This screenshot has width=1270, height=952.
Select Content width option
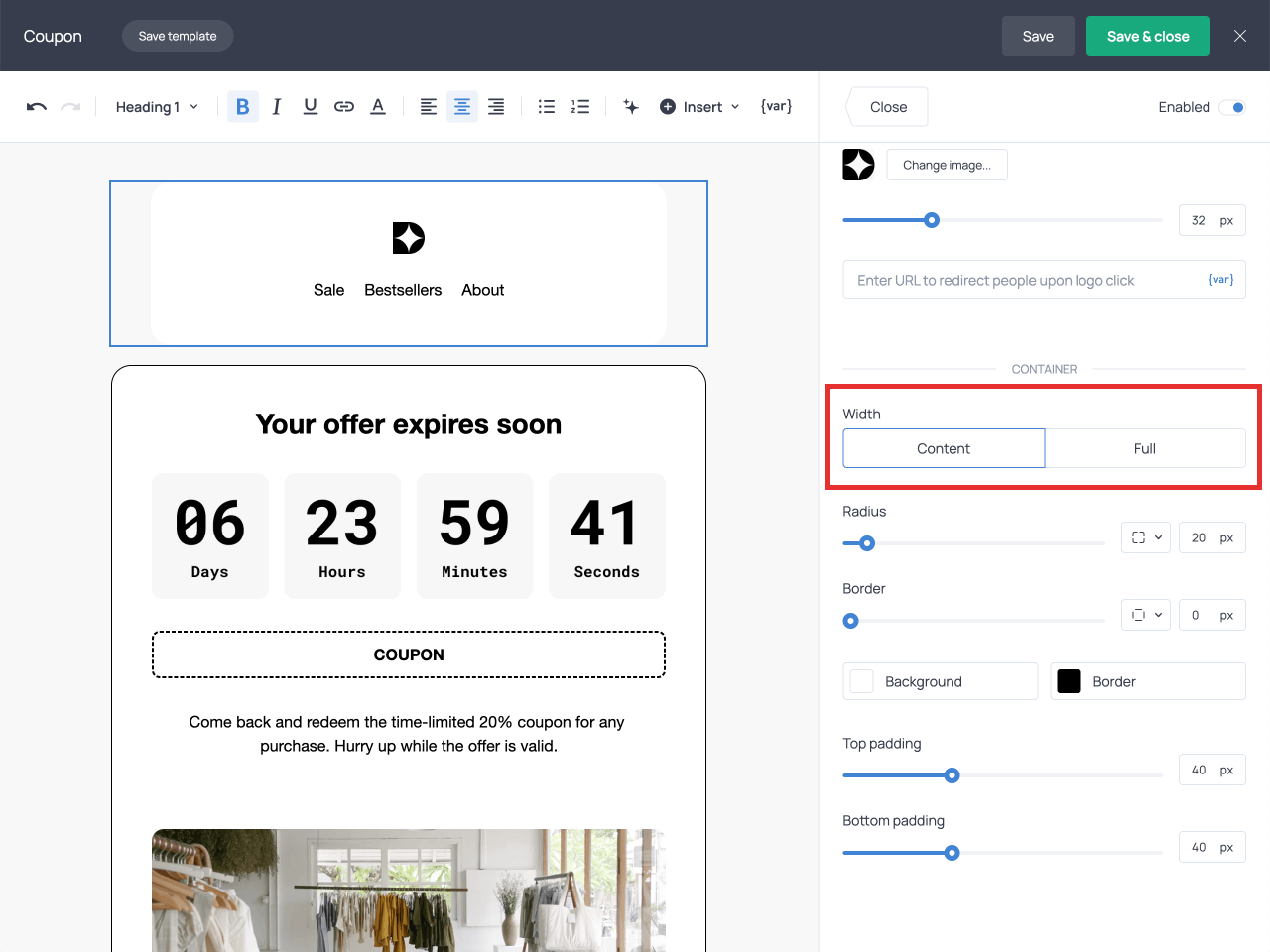pyautogui.click(x=944, y=448)
